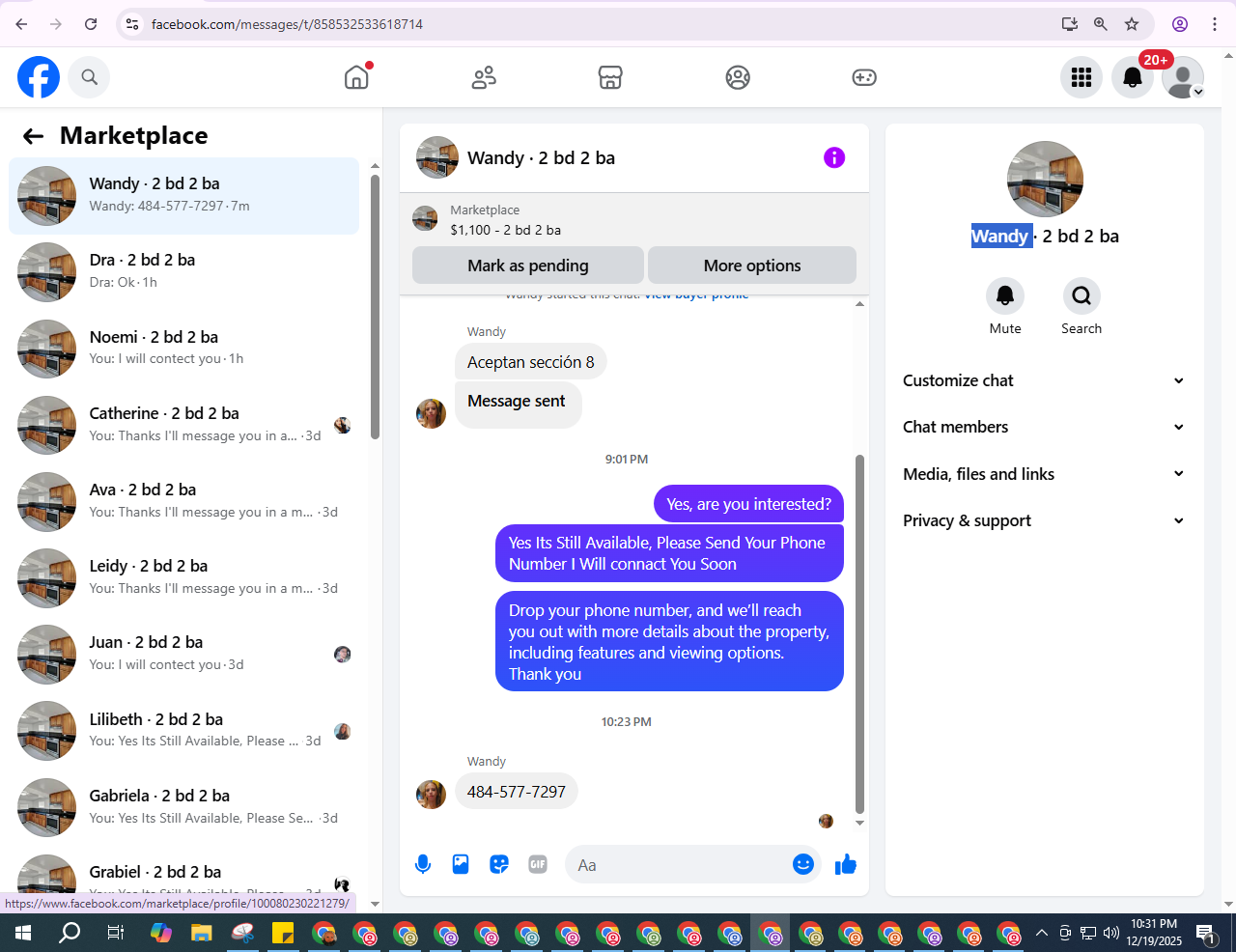Screen dimensions: 1236x952
Task: Open Gabriela · 2 bd 2 ba conversation
Action: pyautogui.click(x=184, y=807)
